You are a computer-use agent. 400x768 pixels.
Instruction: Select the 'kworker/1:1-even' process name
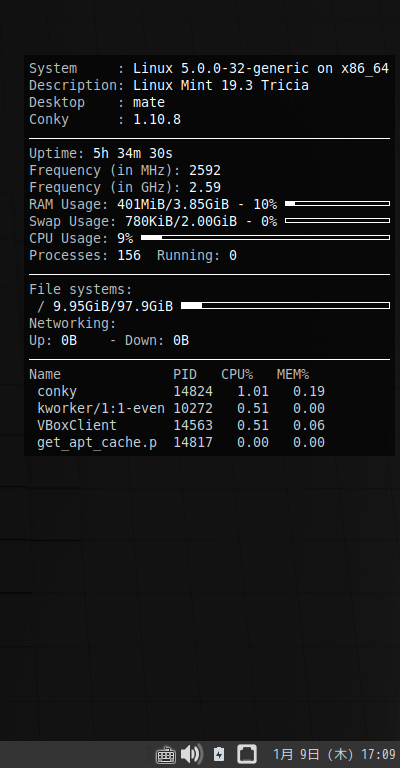(x=101, y=409)
